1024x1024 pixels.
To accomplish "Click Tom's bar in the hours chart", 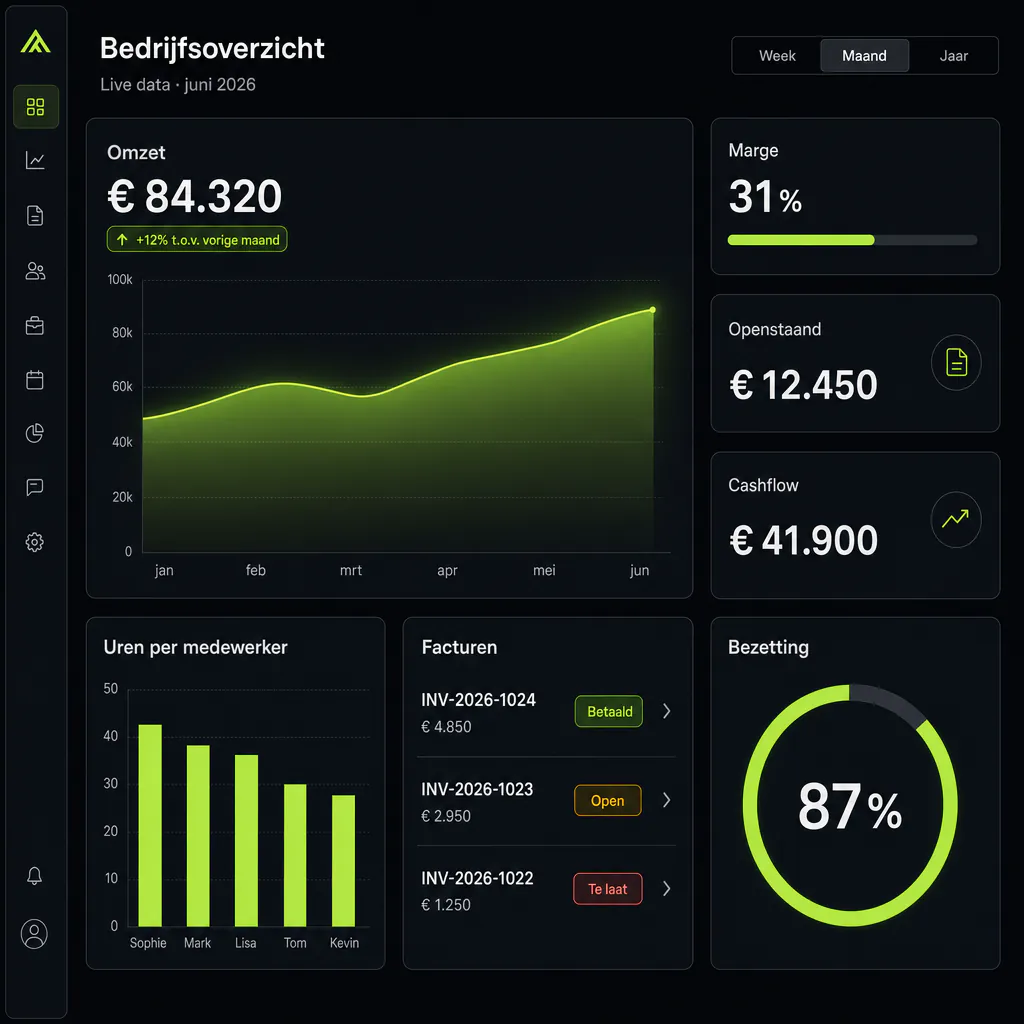I will pos(295,856).
